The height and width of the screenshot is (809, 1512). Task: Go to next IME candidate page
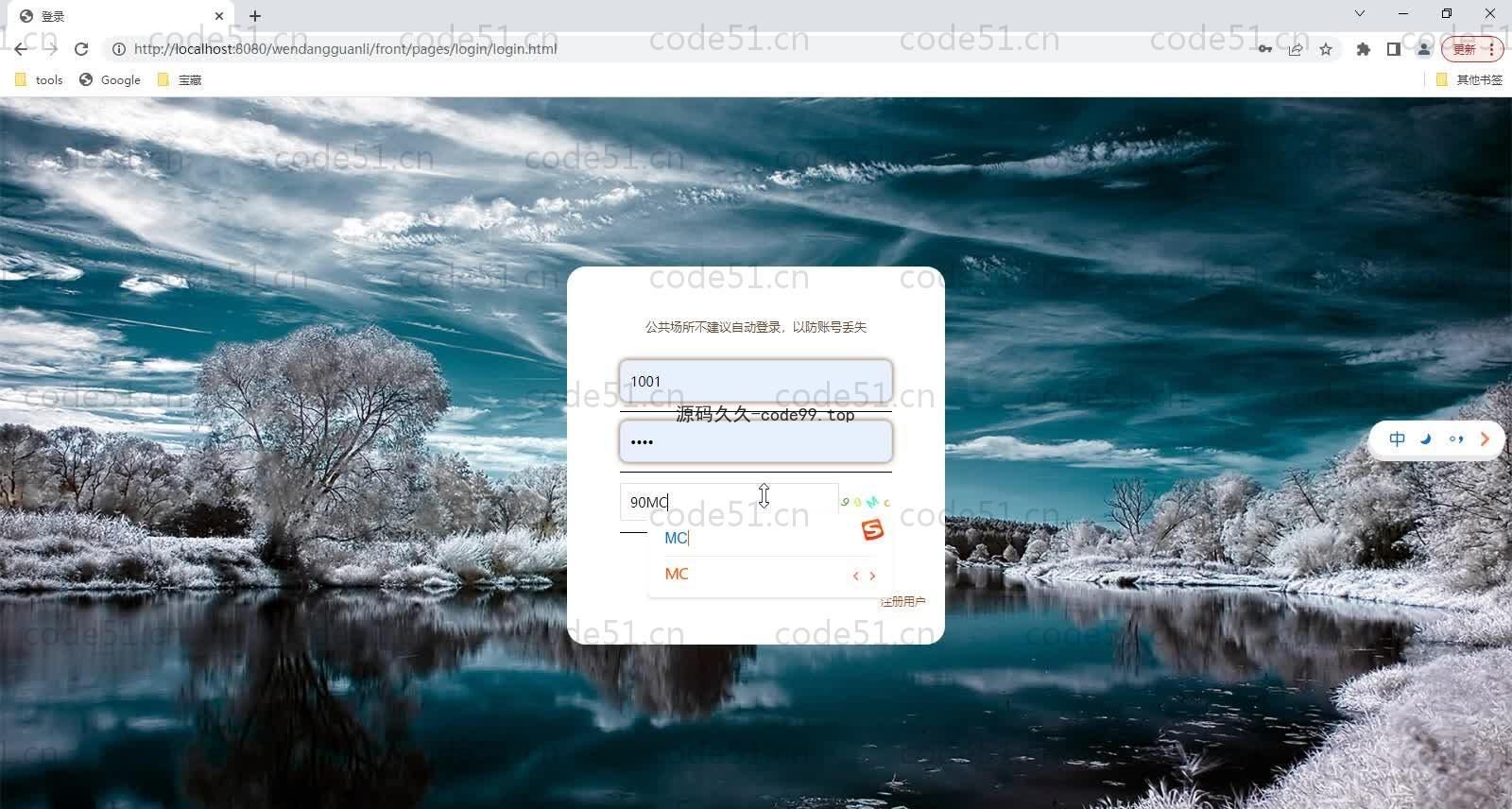click(x=872, y=576)
